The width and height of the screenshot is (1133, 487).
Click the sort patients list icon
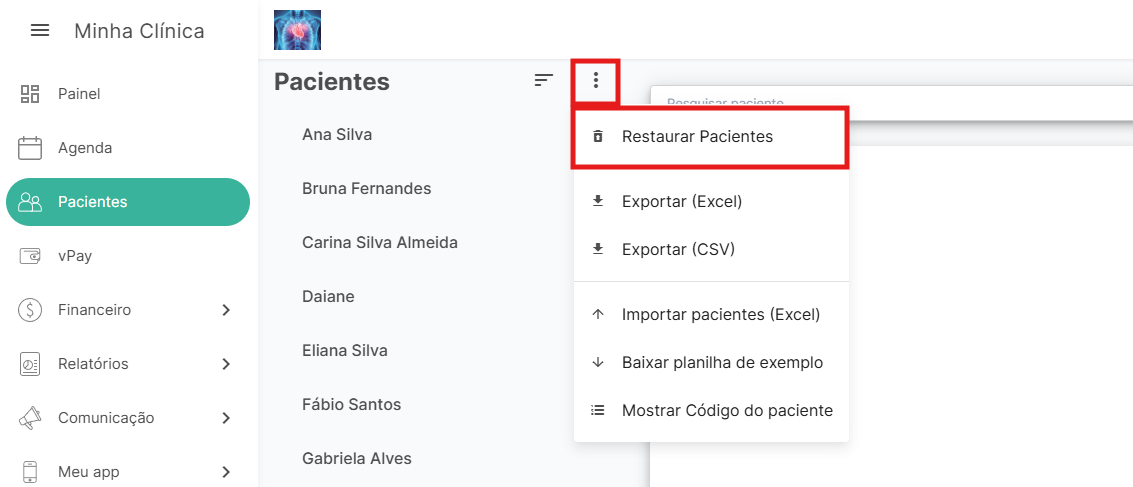(x=543, y=81)
